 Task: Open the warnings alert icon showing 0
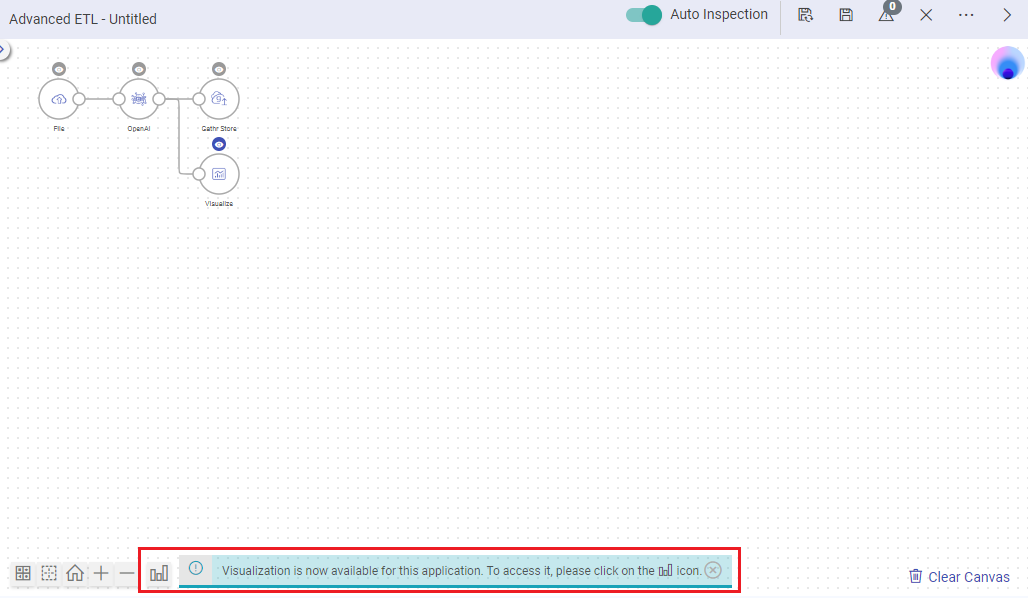point(886,14)
